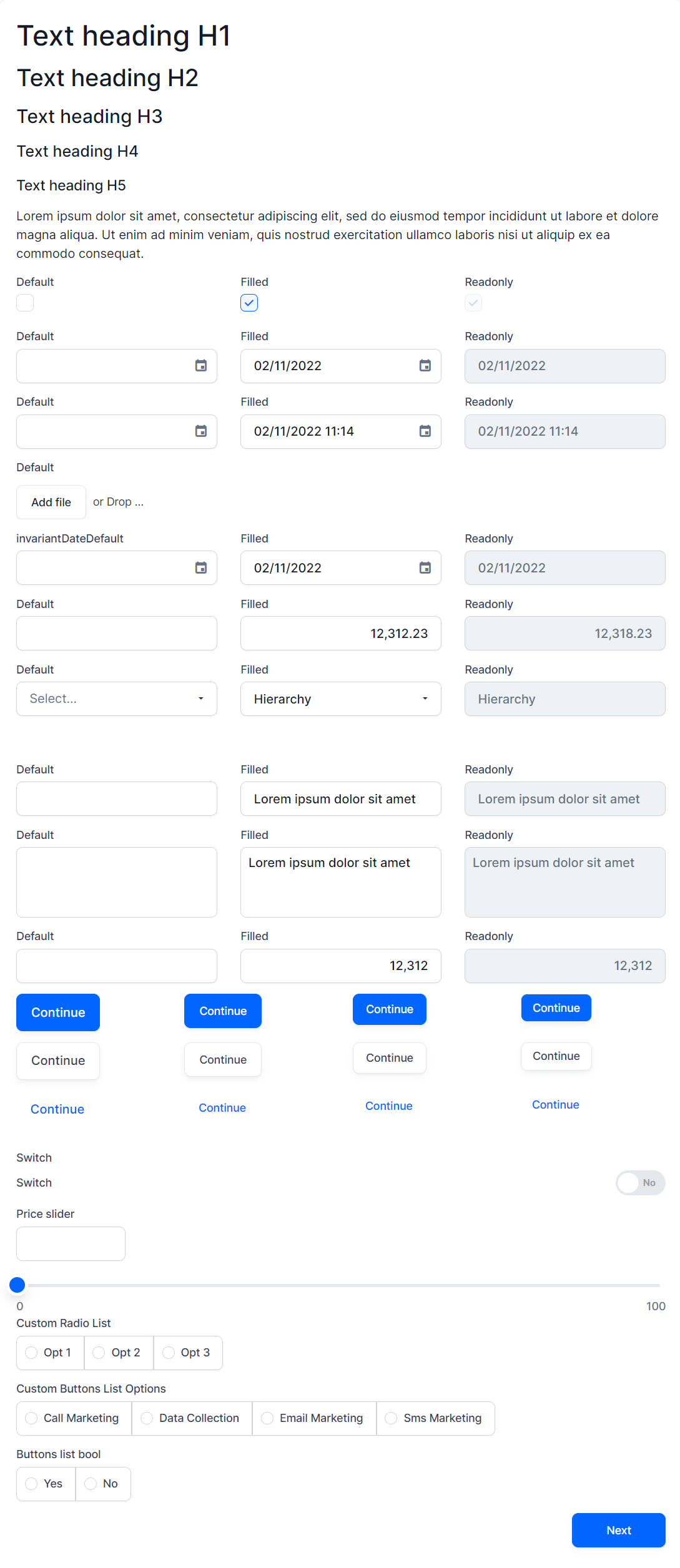Viewport: 680px width, 1568px height.
Task: Click the smallest Continue text link
Action: coord(555,1105)
